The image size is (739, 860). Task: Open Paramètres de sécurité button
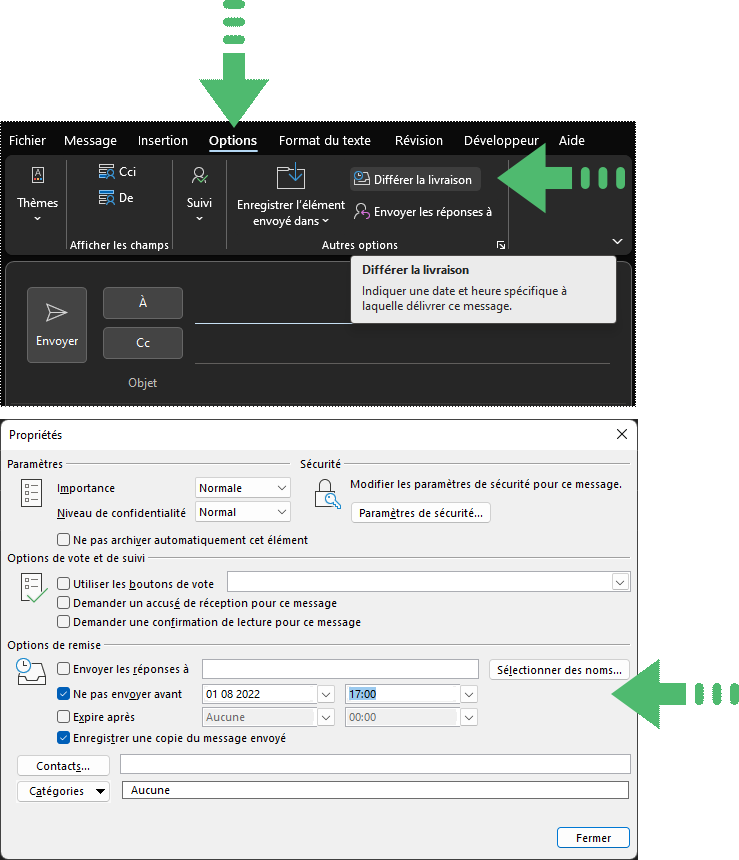pyautogui.click(x=421, y=513)
